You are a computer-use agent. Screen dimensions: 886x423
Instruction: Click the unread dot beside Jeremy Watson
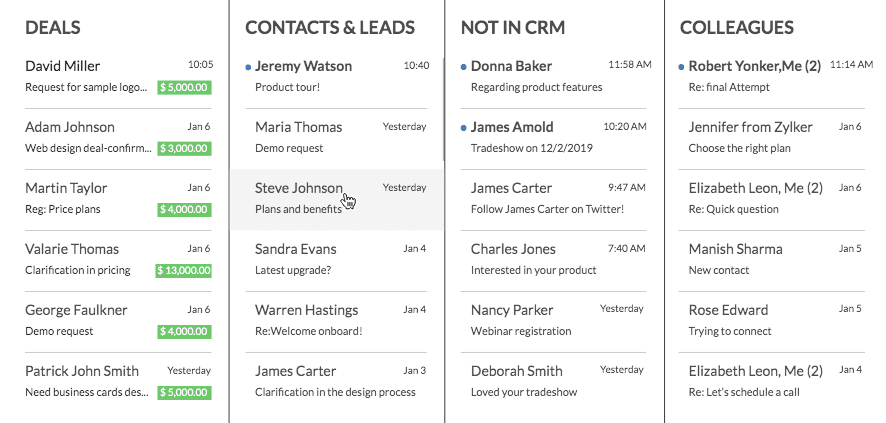coord(248,68)
